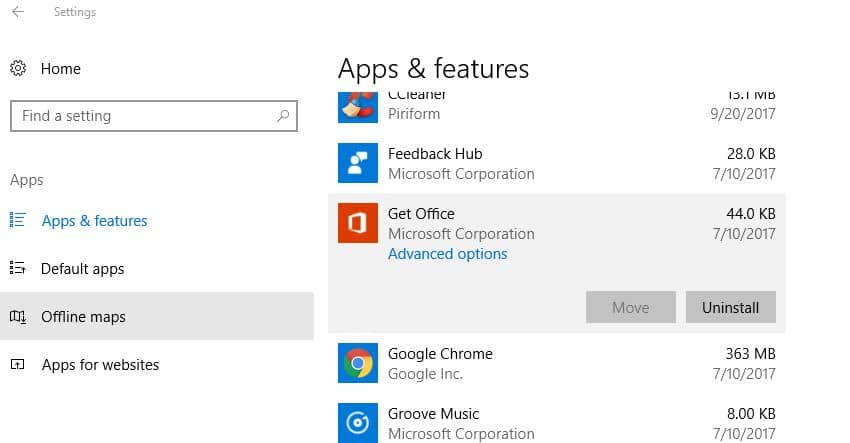Click the Google Chrome app icon
Image resolution: width=850 pixels, height=443 pixels.
tap(357, 363)
